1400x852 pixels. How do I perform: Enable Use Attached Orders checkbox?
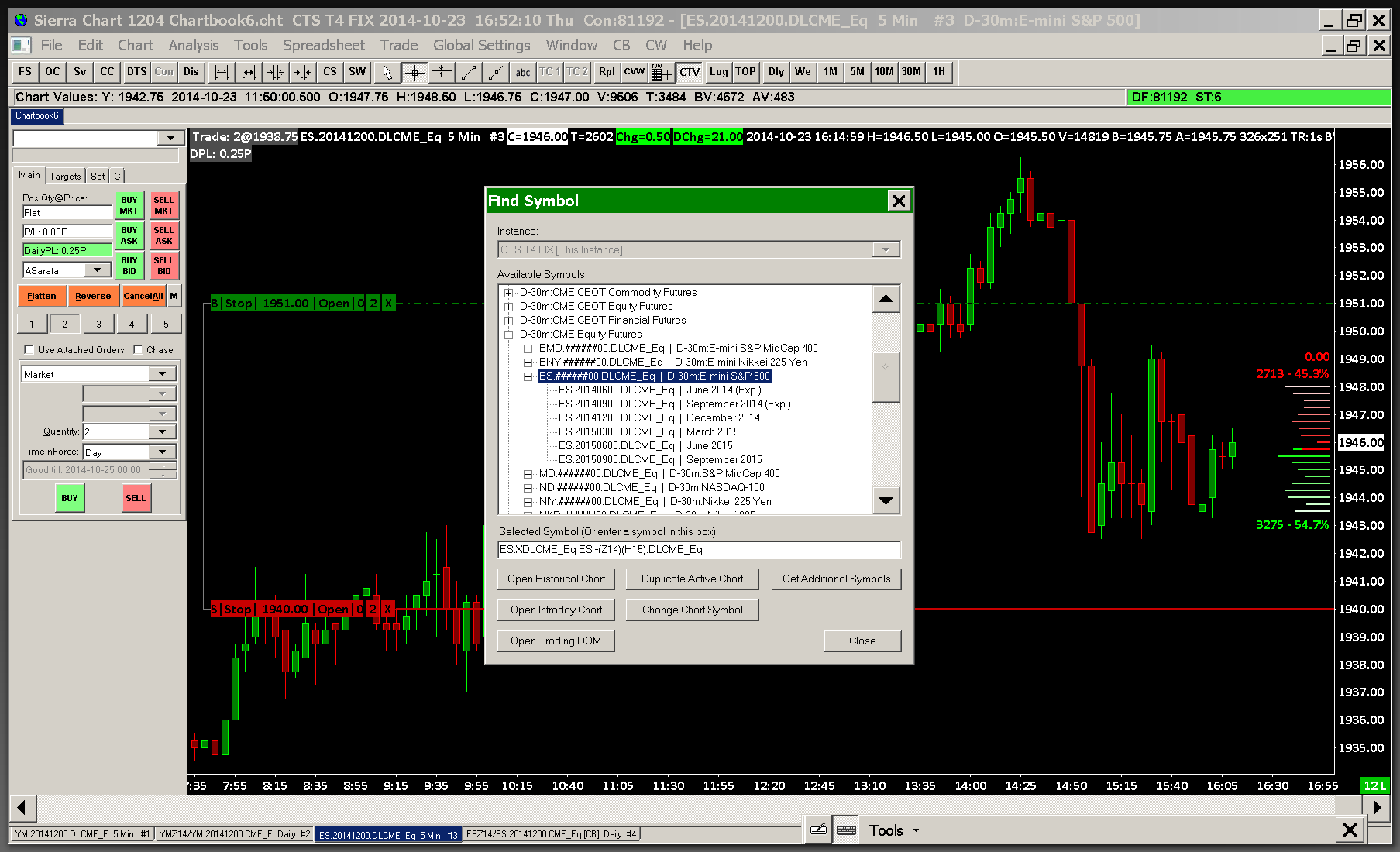click(29, 350)
